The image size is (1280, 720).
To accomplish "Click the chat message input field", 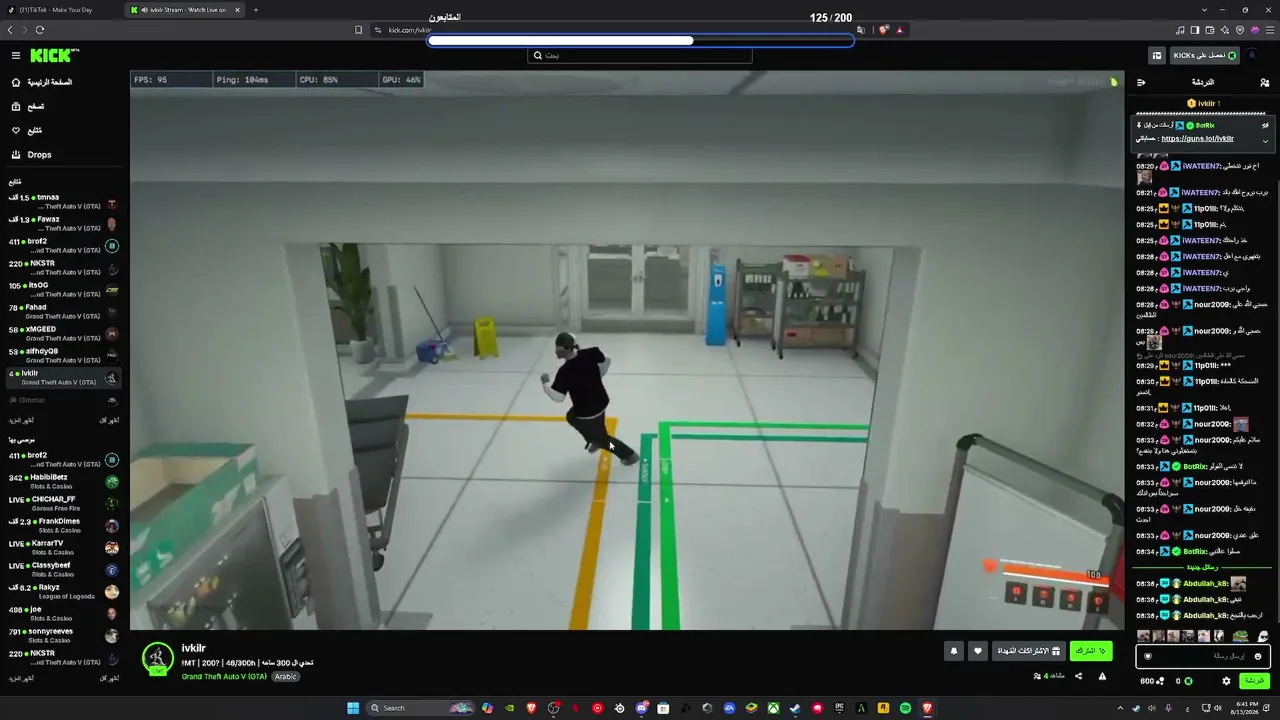I will (x=1204, y=656).
